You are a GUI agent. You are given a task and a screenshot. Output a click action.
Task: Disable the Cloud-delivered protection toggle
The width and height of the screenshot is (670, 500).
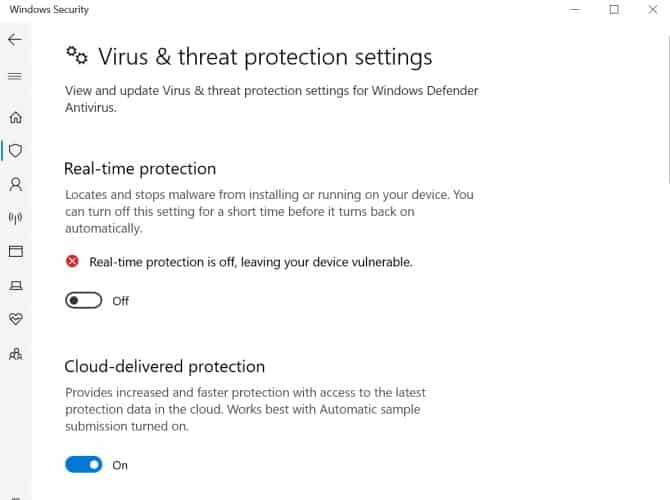(x=84, y=465)
